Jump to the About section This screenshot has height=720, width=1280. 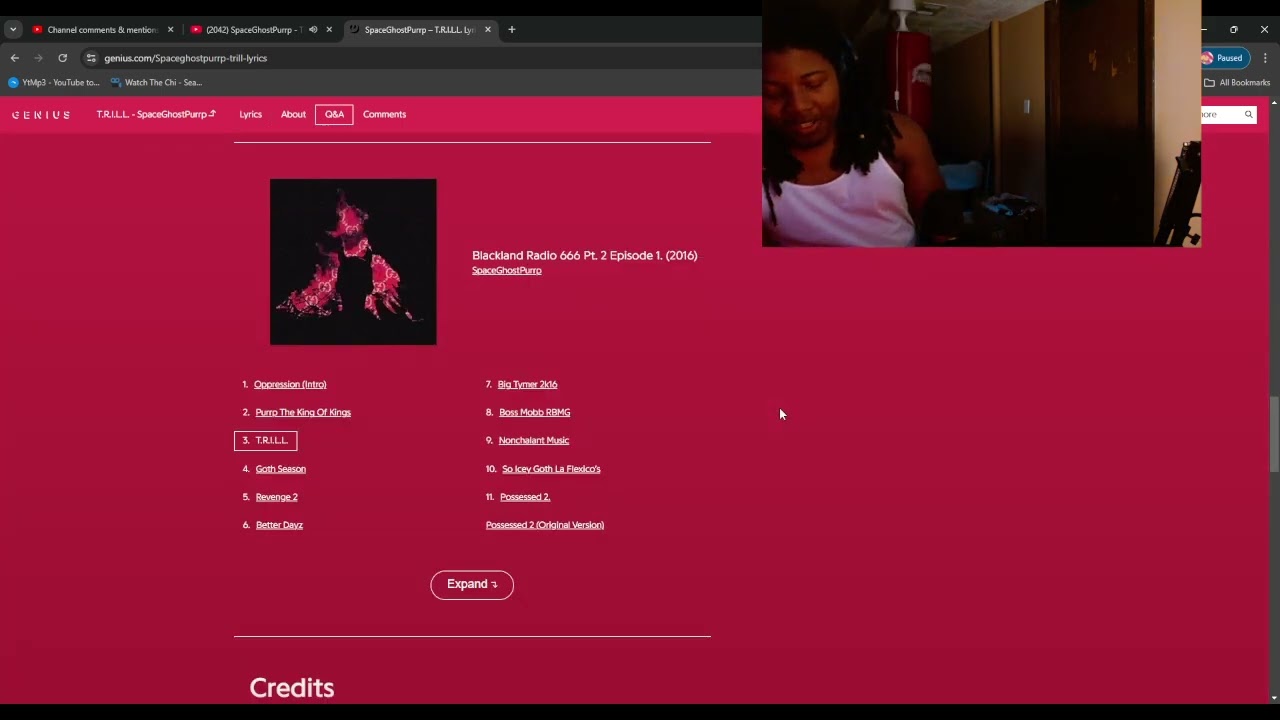(x=293, y=114)
